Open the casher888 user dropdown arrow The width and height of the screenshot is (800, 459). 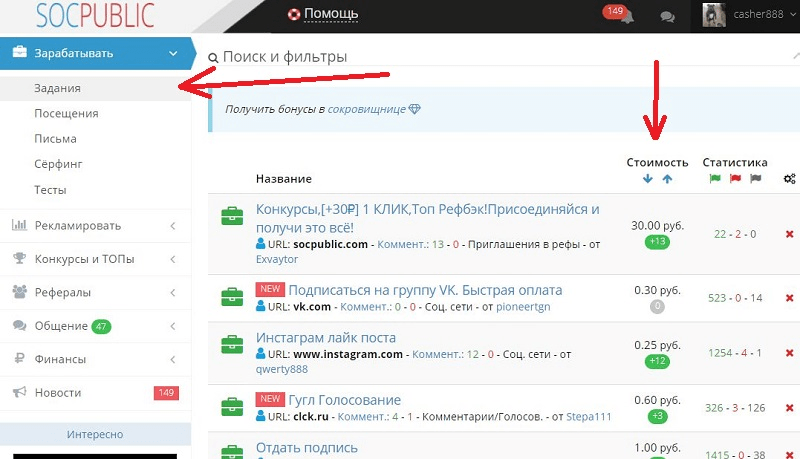click(793, 14)
